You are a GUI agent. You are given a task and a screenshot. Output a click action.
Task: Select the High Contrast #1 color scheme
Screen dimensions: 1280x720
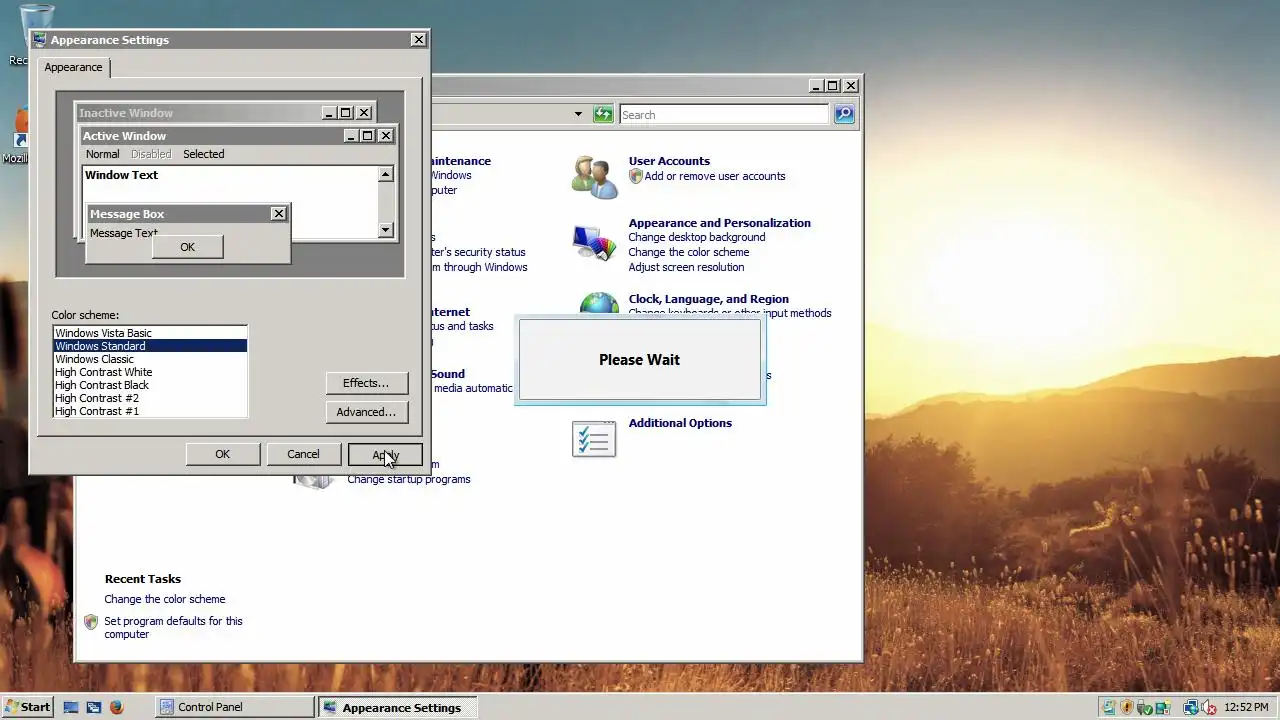click(150, 411)
